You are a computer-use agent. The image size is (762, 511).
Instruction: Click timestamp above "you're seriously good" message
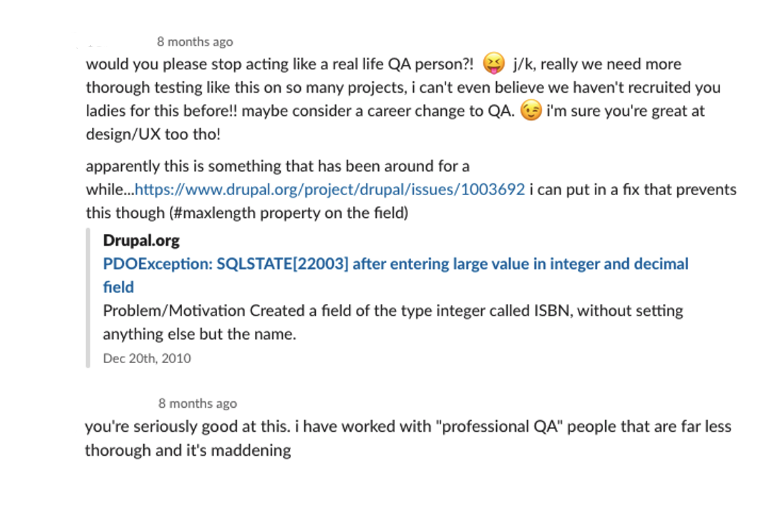tap(197, 404)
